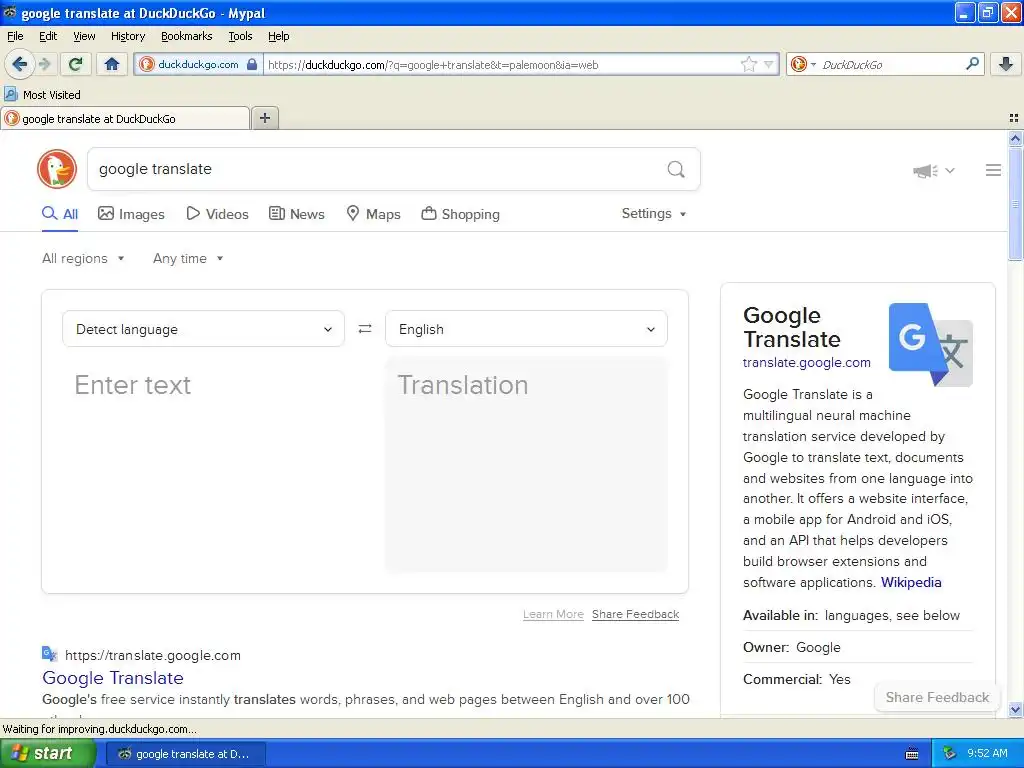The image size is (1024, 768).
Task: Open the browser home page
Action: (112, 64)
